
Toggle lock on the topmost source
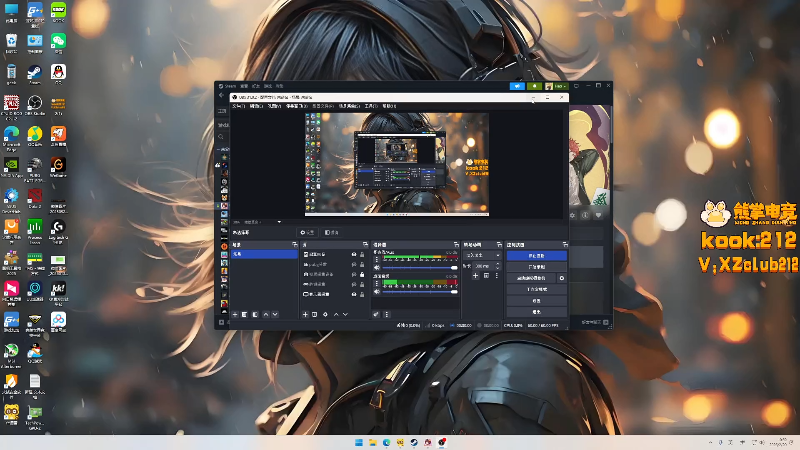(x=362, y=254)
